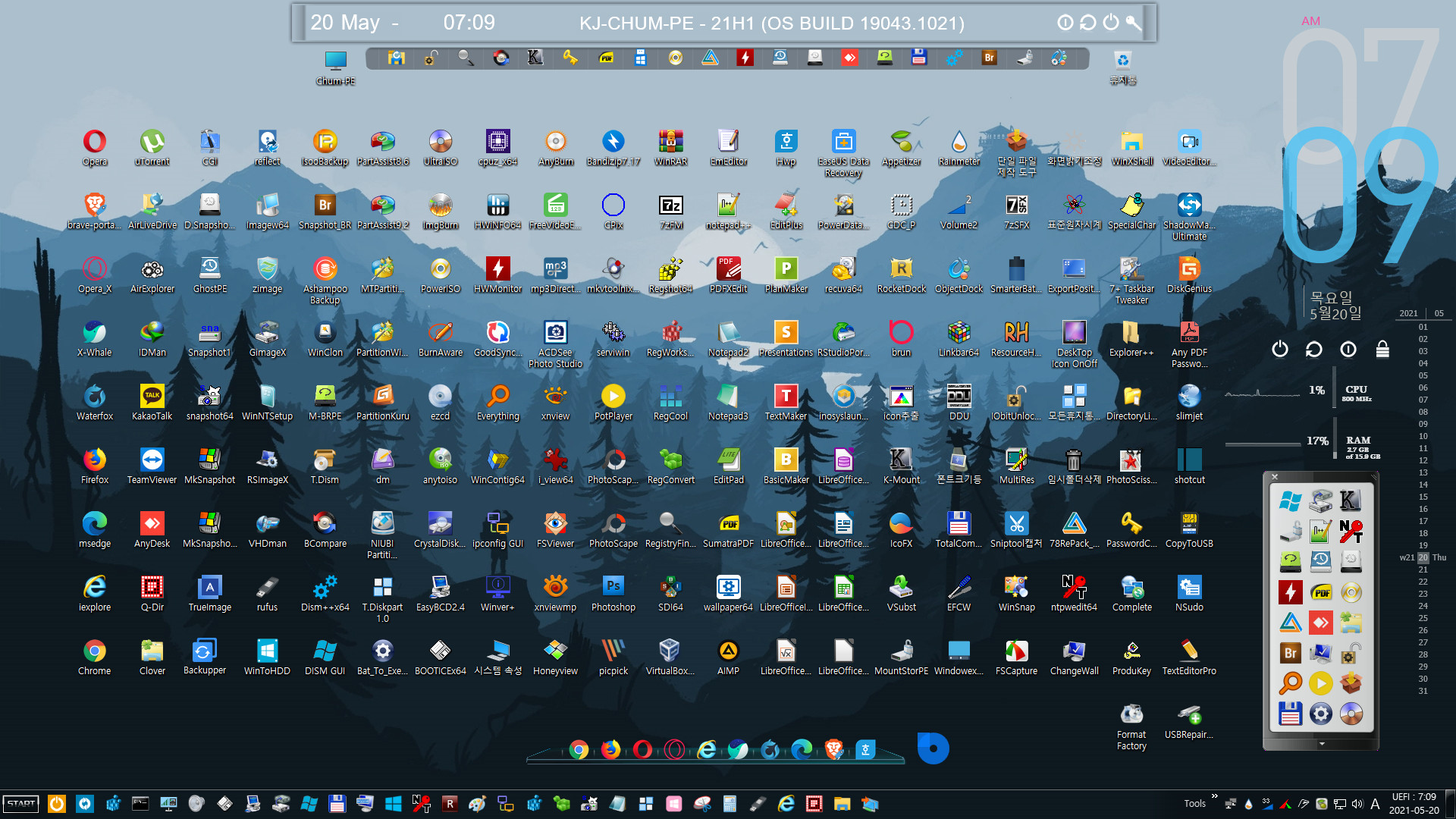Click the START button on taskbar

pos(21,804)
